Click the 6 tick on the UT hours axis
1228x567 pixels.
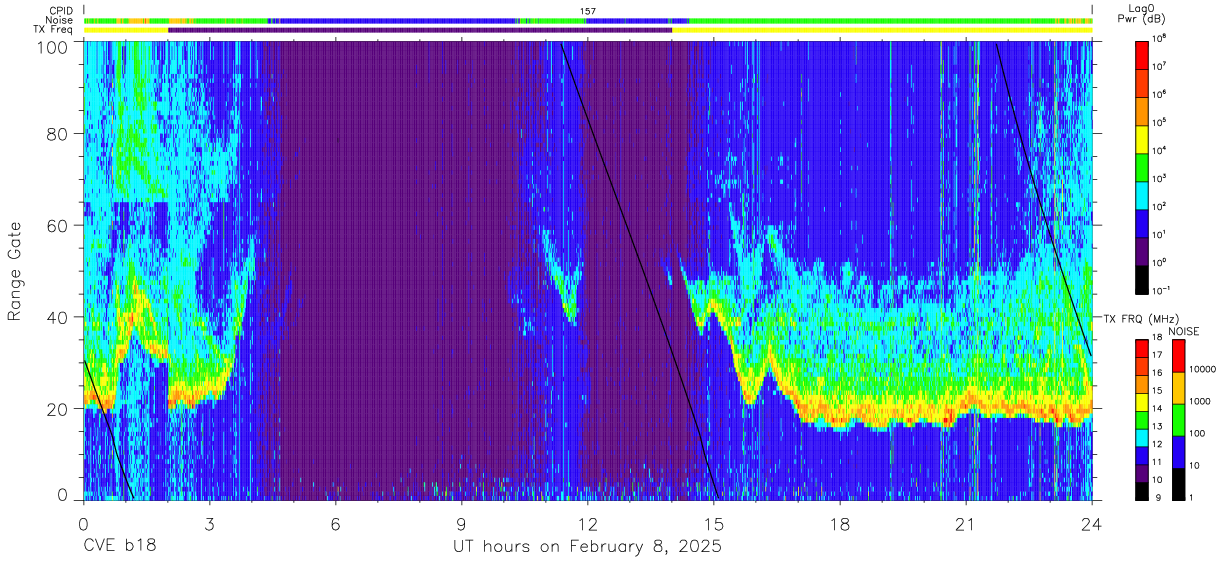tap(336, 523)
